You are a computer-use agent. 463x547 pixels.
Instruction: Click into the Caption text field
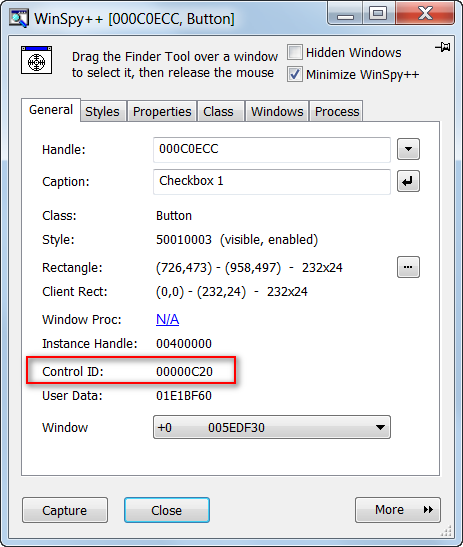tap(272, 182)
